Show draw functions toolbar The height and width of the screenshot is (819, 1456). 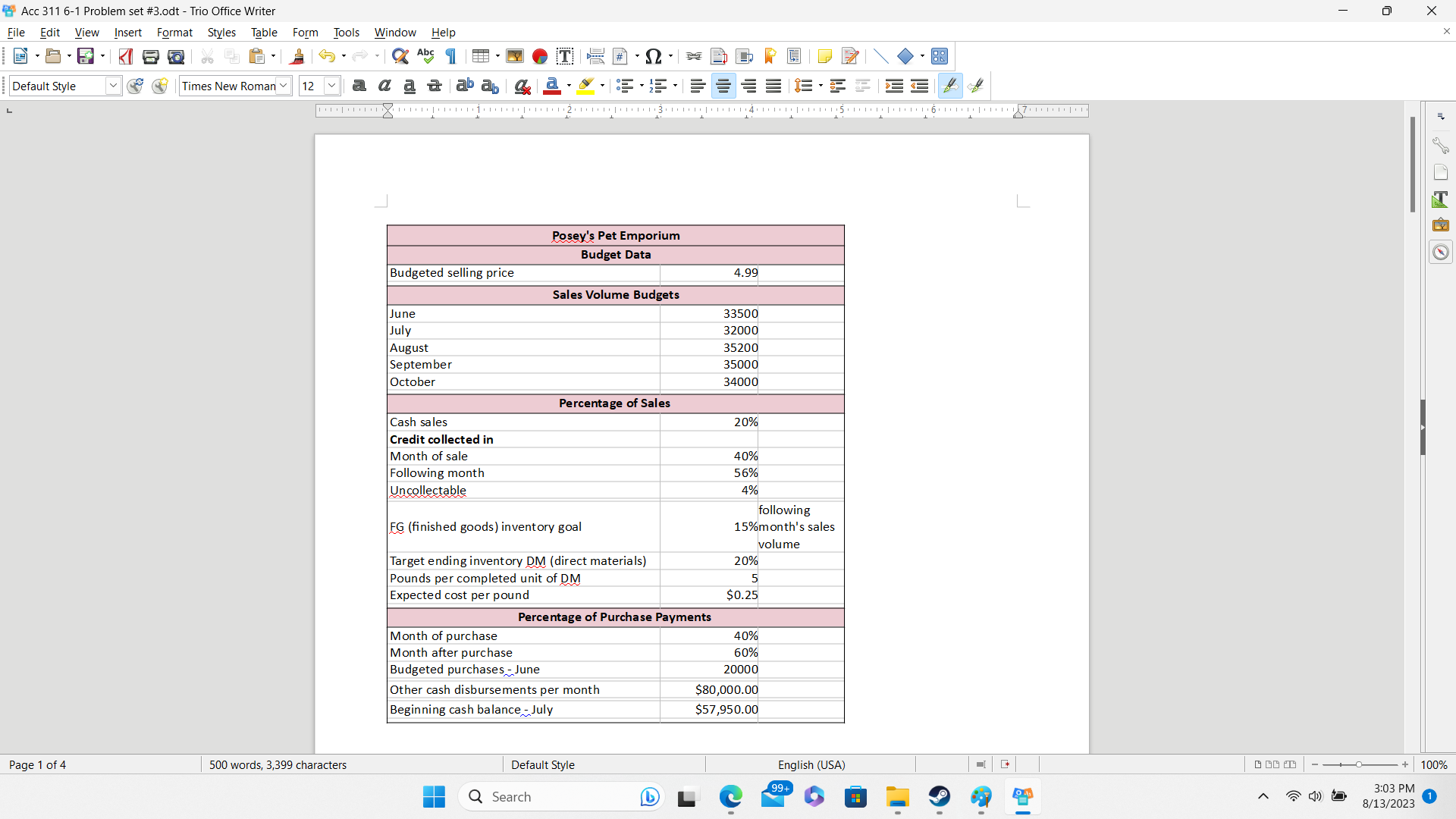(x=940, y=56)
